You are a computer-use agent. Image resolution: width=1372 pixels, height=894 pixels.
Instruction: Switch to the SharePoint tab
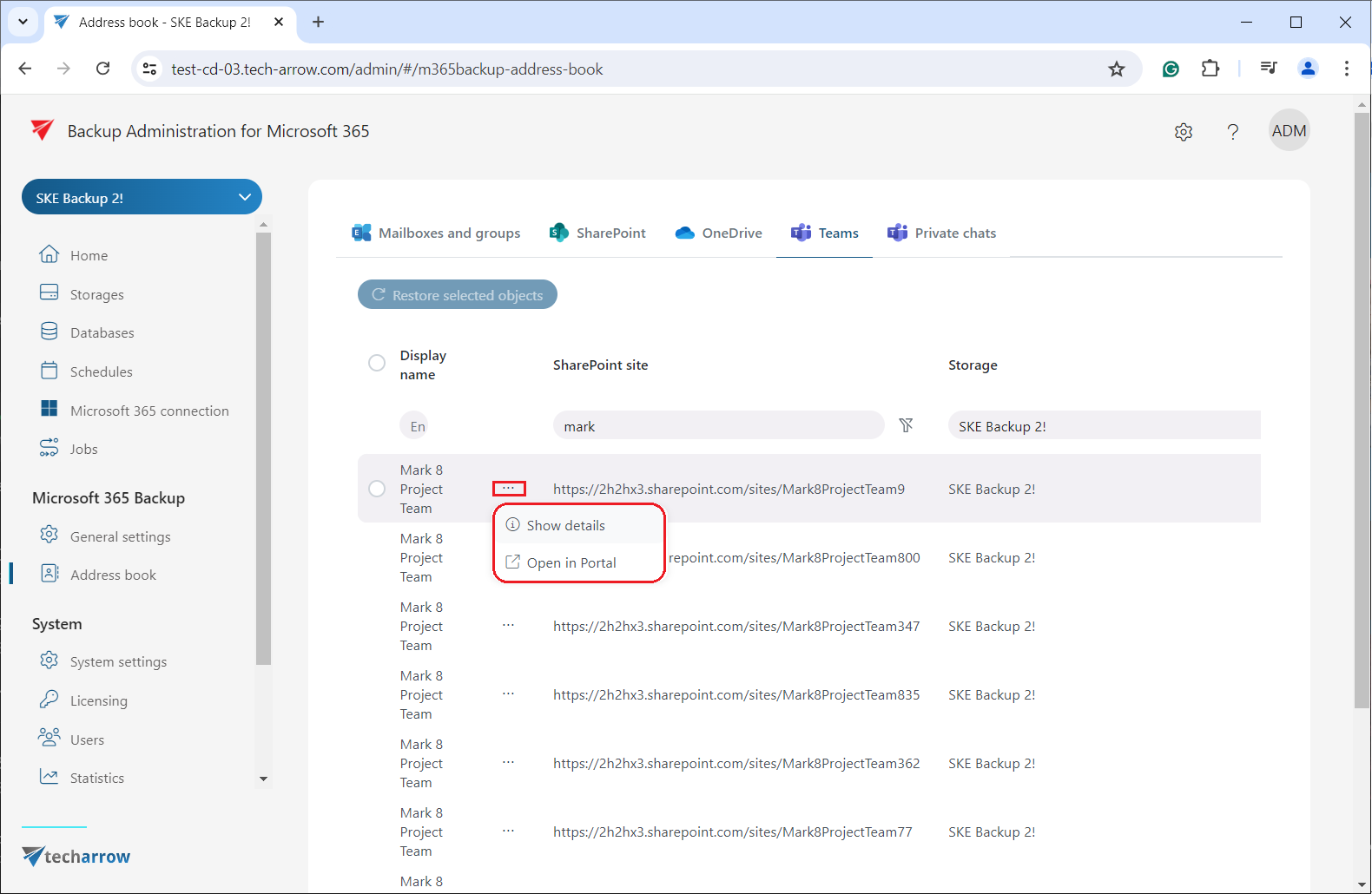597,233
